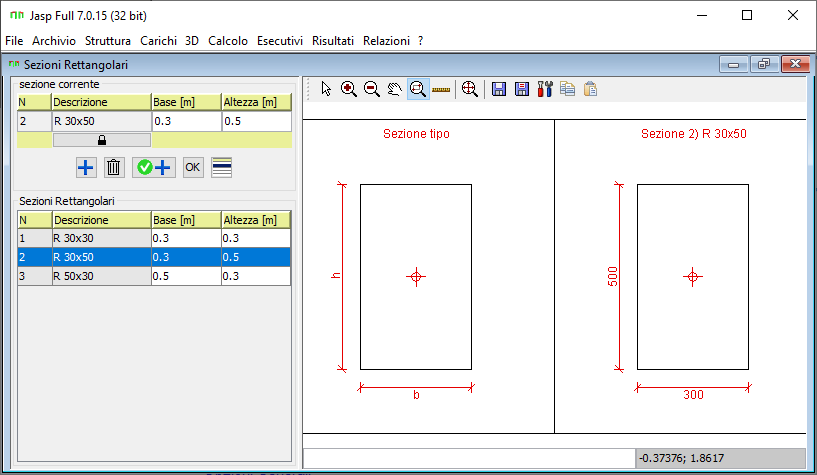The height and width of the screenshot is (475, 817).
Task: Copy the drawing with copy icon
Action: [x=567, y=89]
